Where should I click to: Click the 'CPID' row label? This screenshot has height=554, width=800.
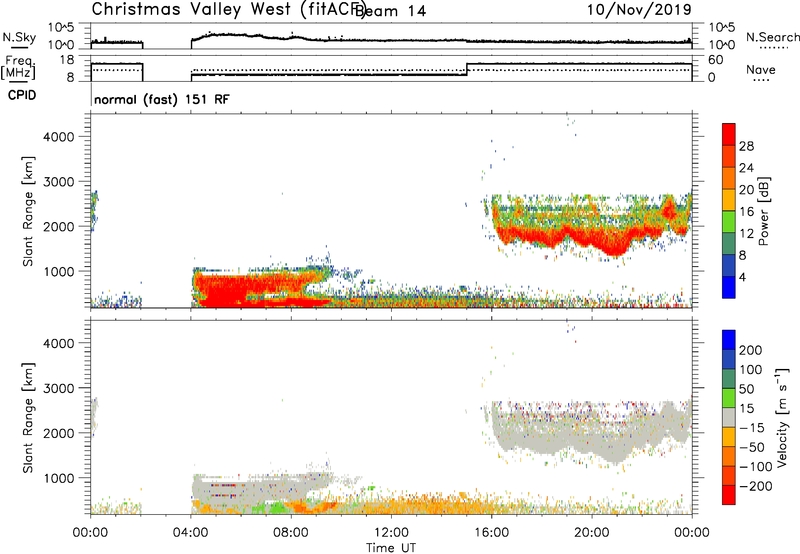(x=22, y=95)
